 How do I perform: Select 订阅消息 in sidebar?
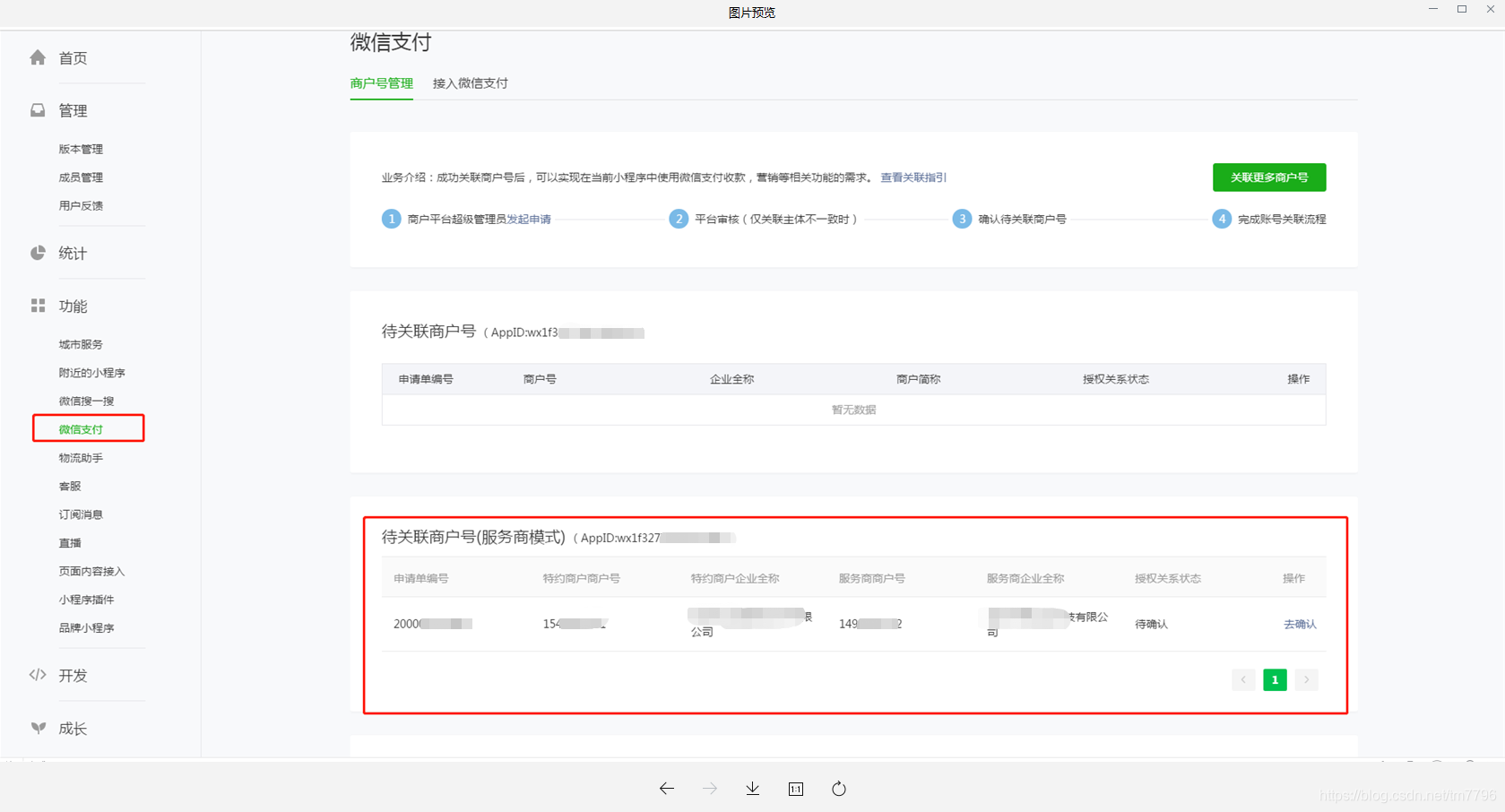(81, 514)
